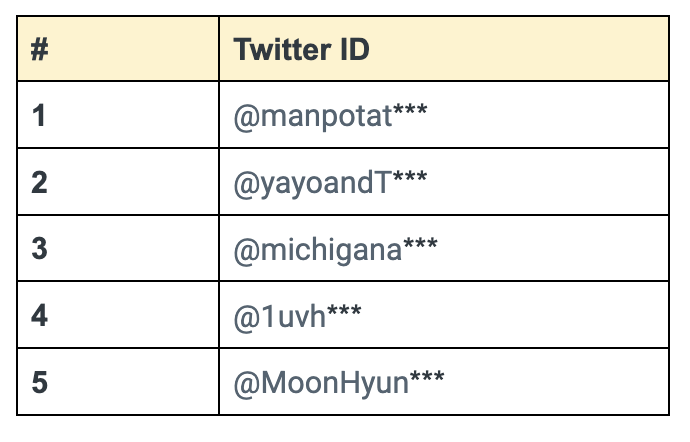Click the # column header
Image resolution: width=690 pixels, height=442 pixels.
118,48
